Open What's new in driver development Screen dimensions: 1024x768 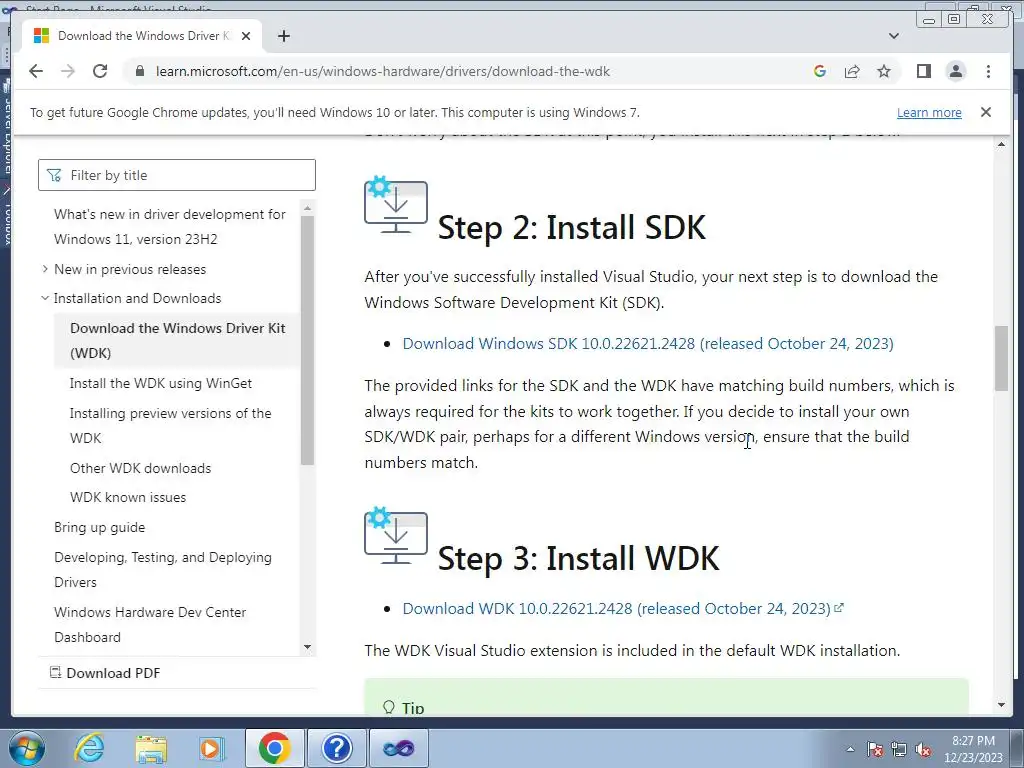(170, 227)
